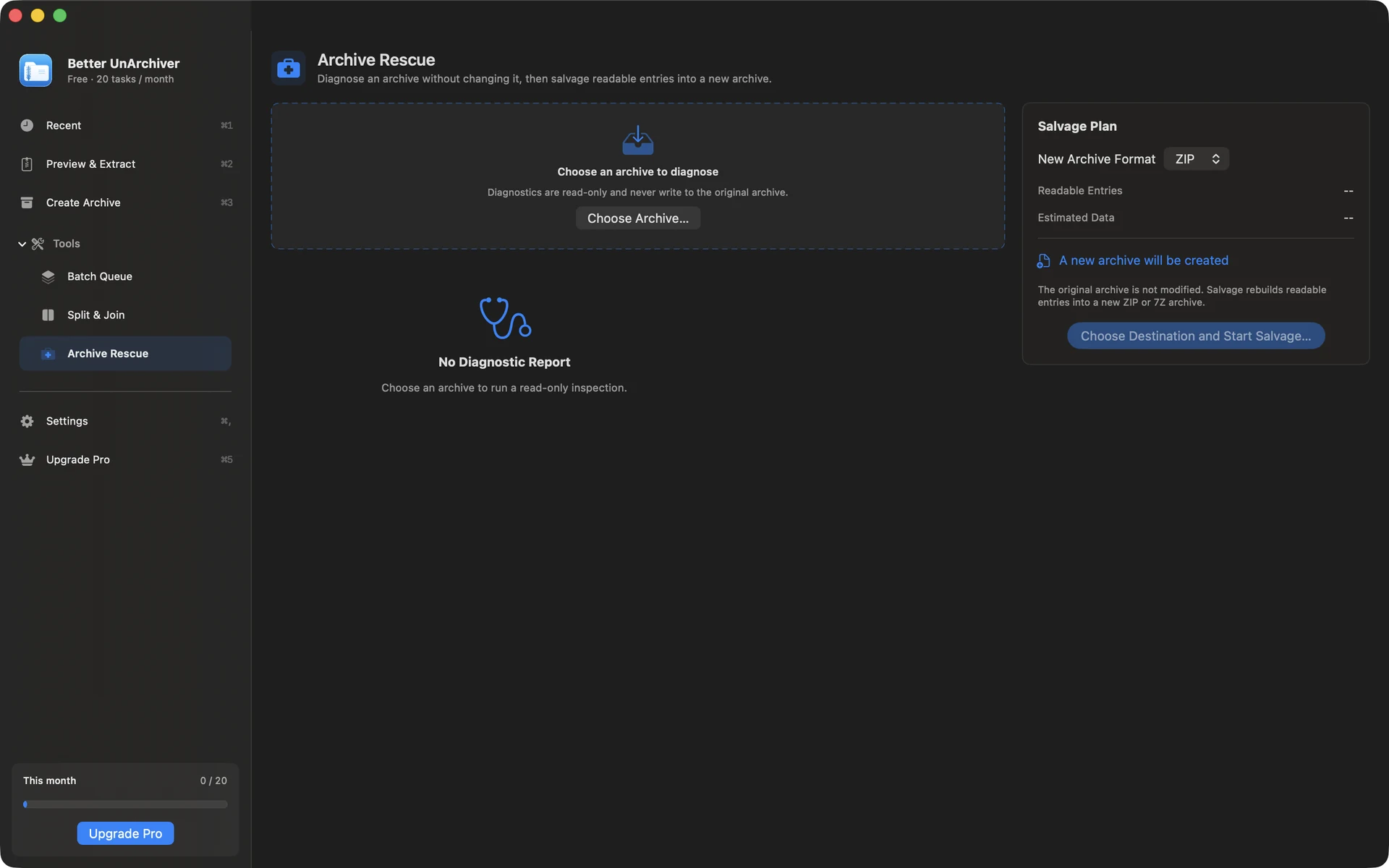Open the New Archive Format ZIP dropdown

point(1196,159)
